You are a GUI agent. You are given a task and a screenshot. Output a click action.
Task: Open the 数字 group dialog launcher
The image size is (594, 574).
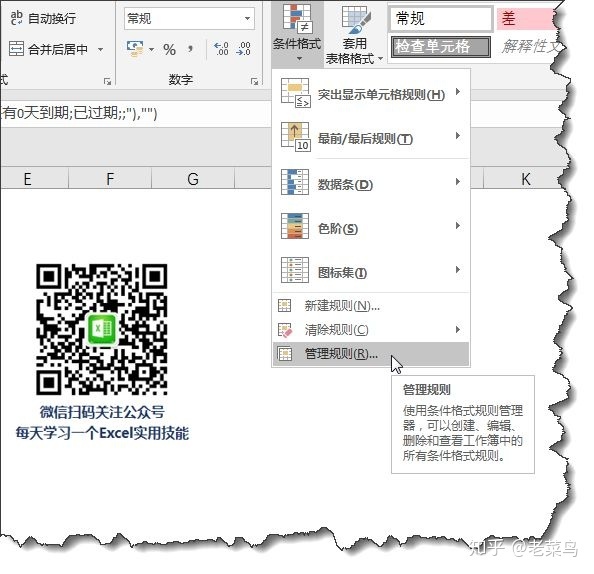tap(254, 81)
